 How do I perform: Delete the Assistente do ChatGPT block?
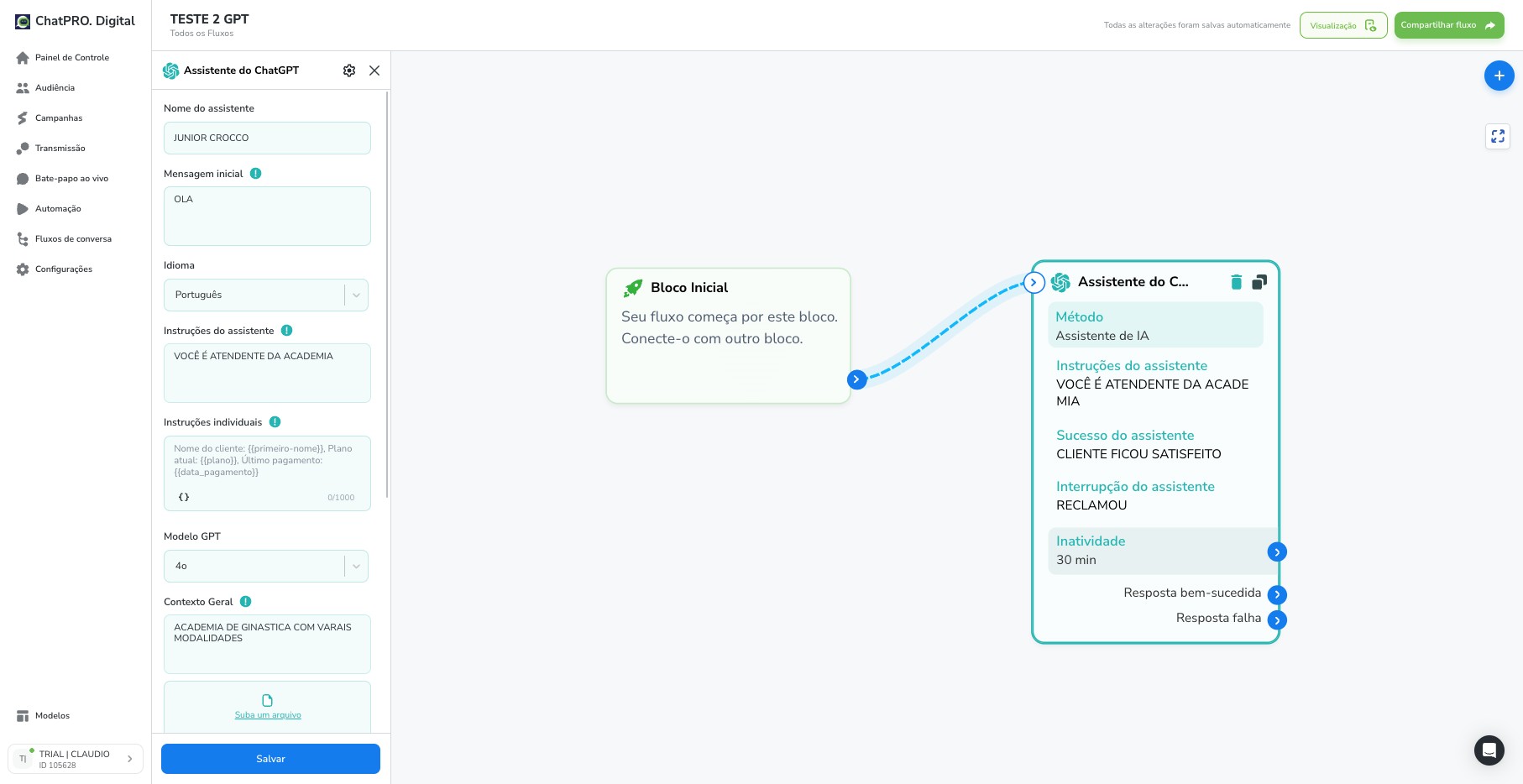1236,282
